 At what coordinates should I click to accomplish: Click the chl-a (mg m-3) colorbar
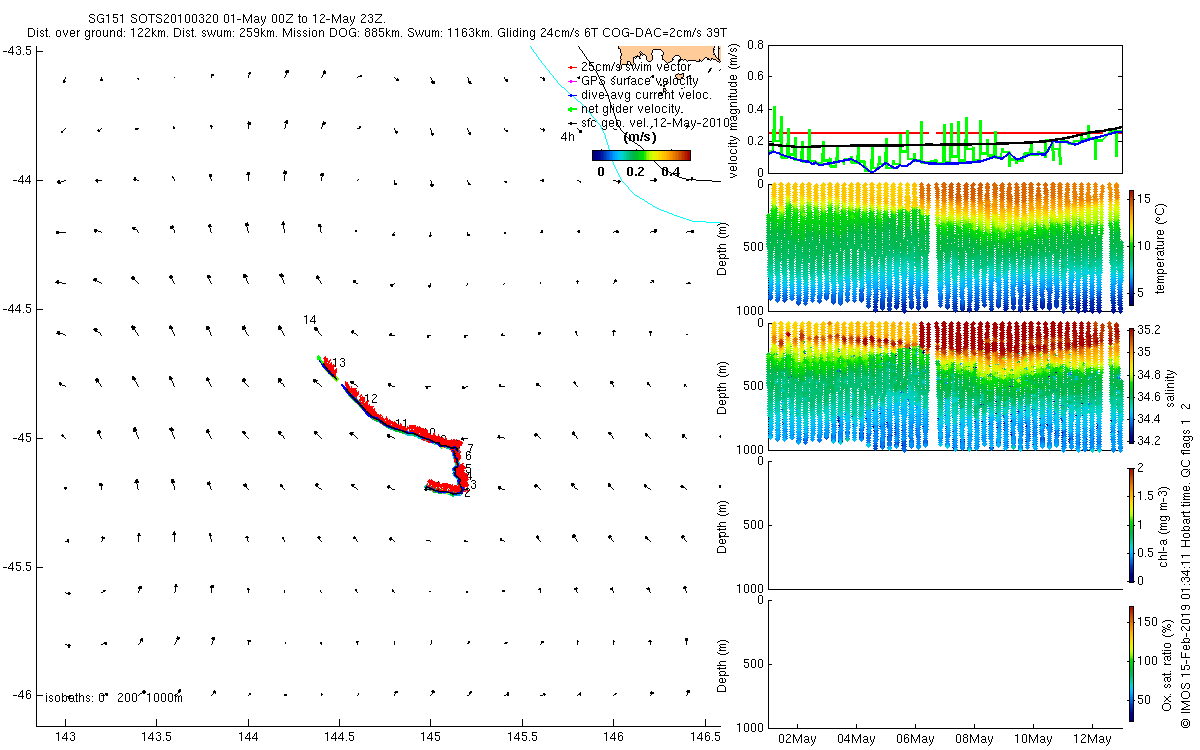[x=1132, y=524]
